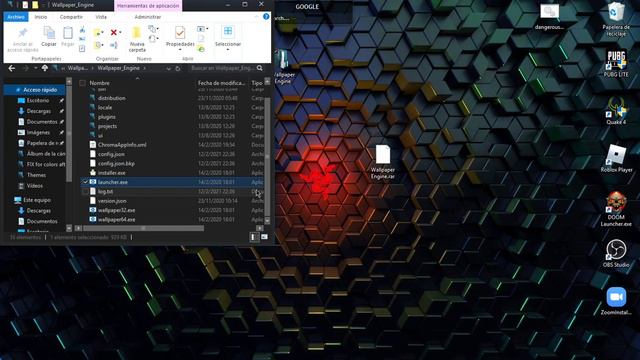The width and height of the screenshot is (640, 360).
Task: Click the Wallpaper_Engine breadcrumb segment
Action: pos(118,68)
